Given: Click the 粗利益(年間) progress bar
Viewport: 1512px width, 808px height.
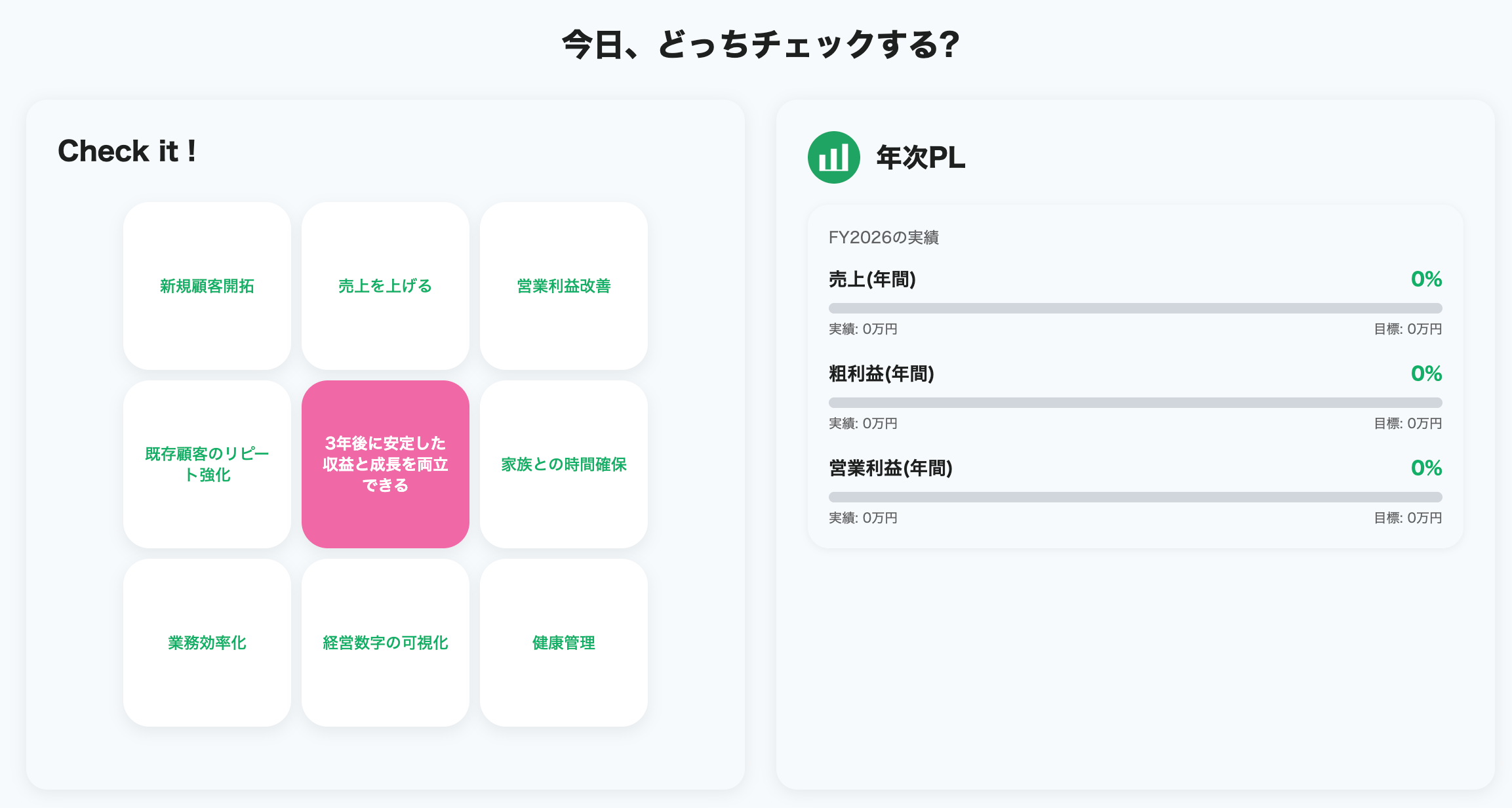Looking at the screenshot, I should (1135, 403).
